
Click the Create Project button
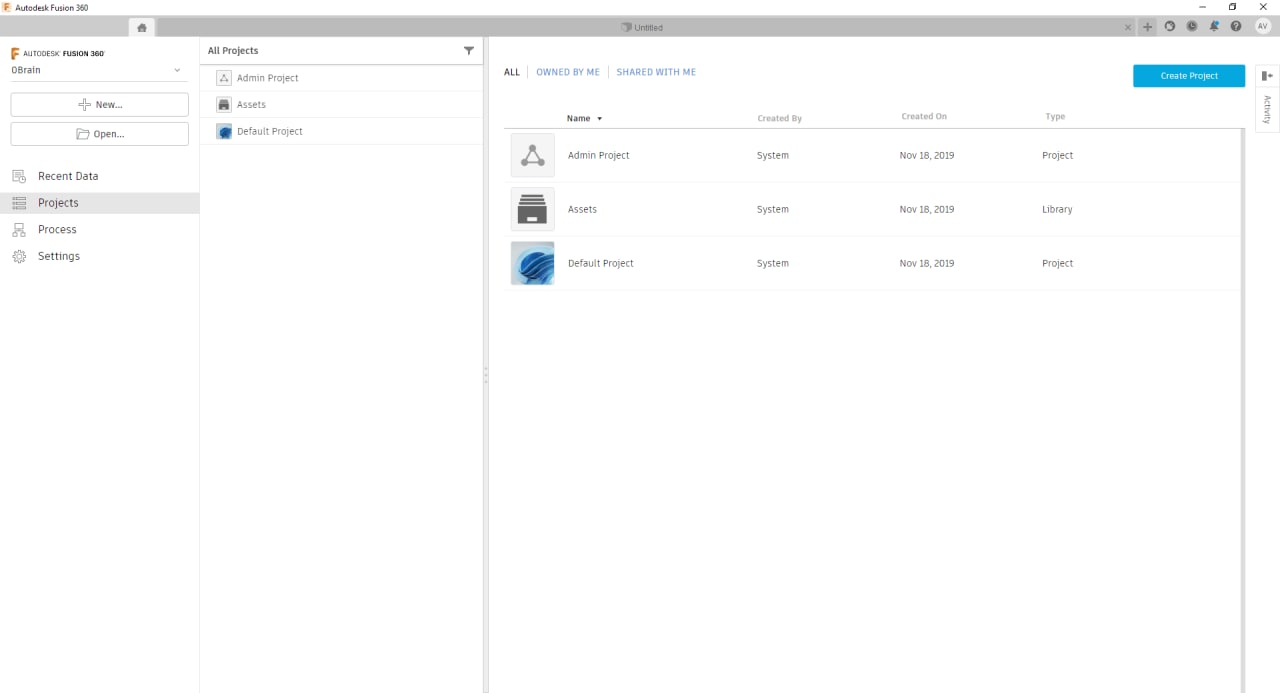[x=1189, y=76]
